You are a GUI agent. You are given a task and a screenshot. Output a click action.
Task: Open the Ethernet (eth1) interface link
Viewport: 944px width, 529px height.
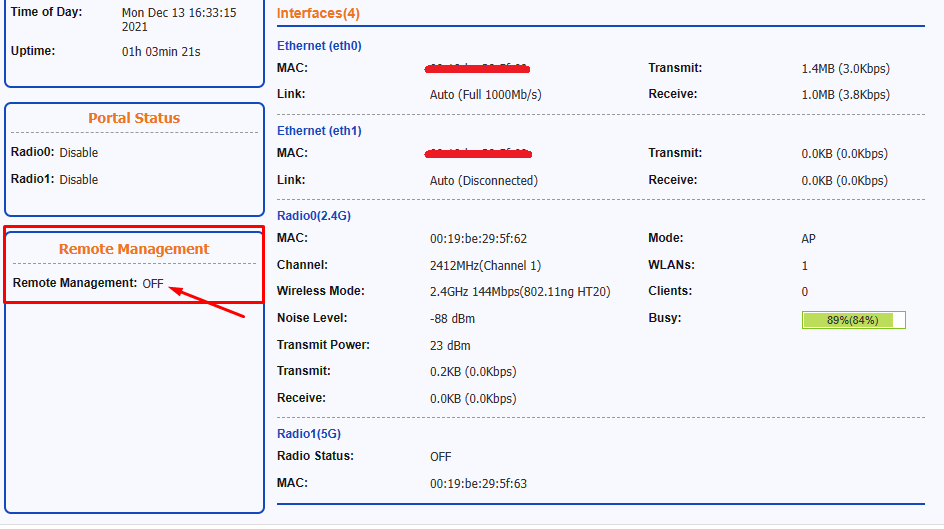click(319, 131)
